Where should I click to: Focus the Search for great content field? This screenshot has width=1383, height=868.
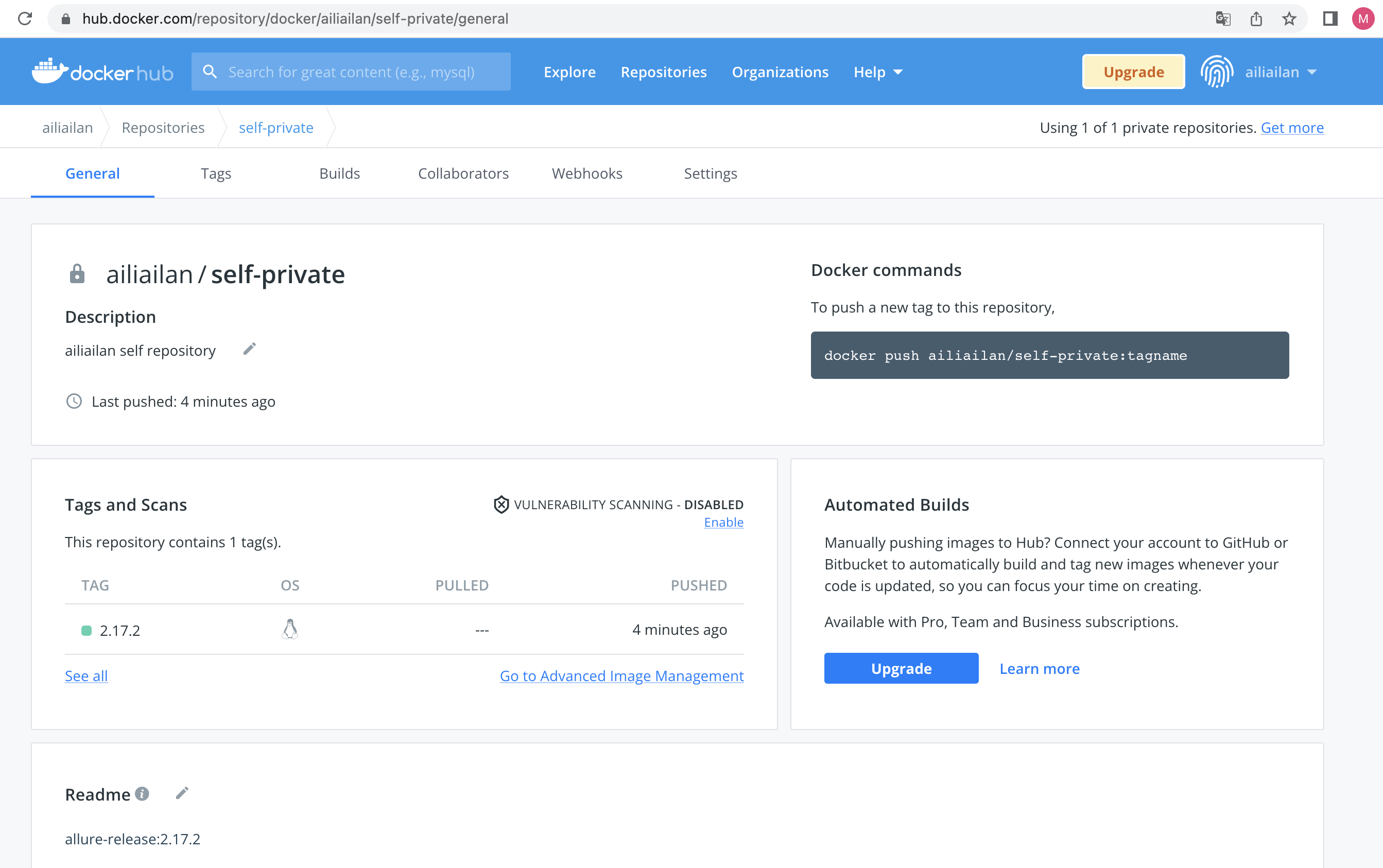tap(351, 72)
